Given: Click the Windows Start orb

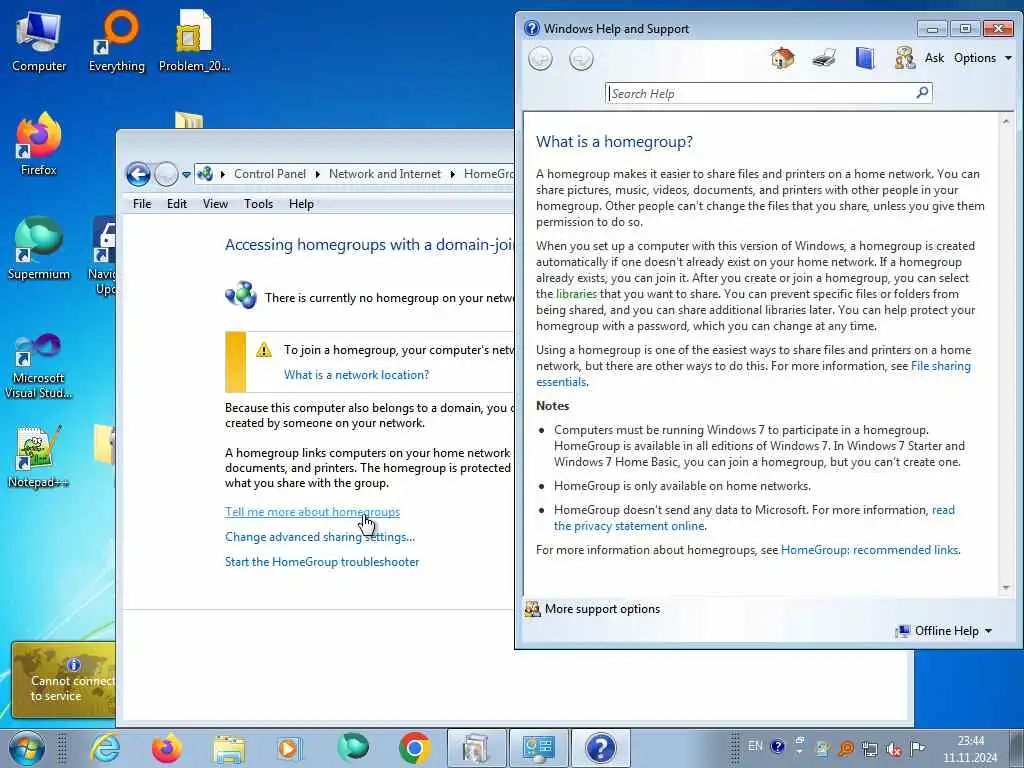Looking at the screenshot, I should 27,748.
